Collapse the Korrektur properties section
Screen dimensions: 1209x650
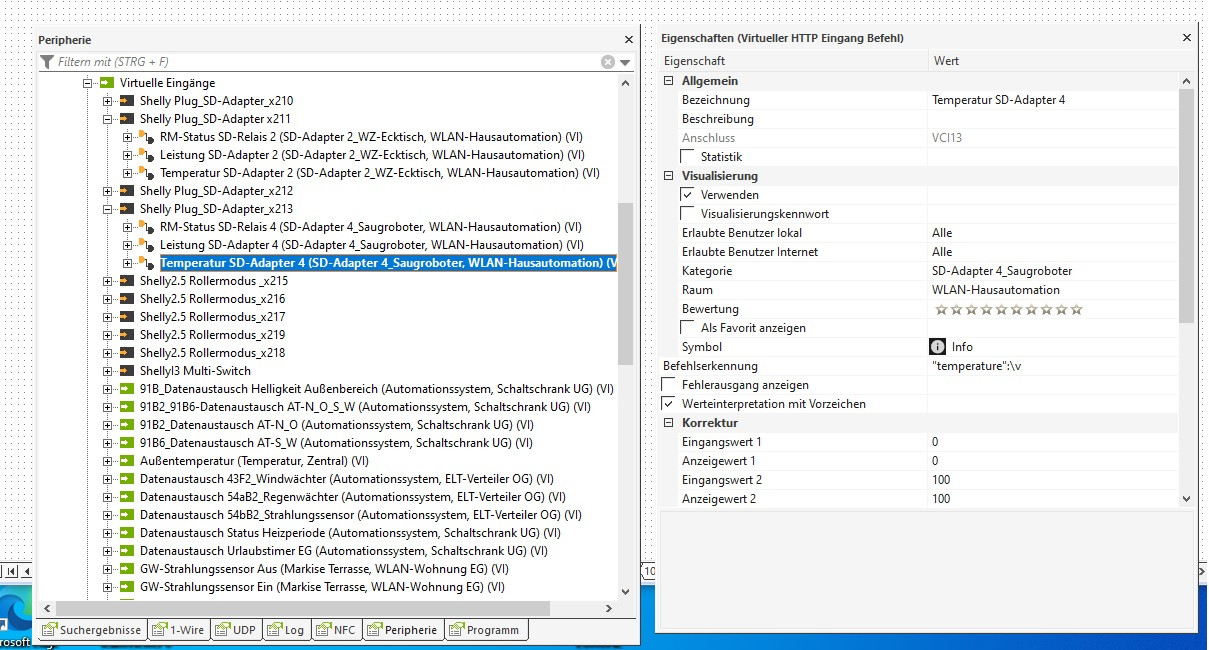[x=669, y=423]
